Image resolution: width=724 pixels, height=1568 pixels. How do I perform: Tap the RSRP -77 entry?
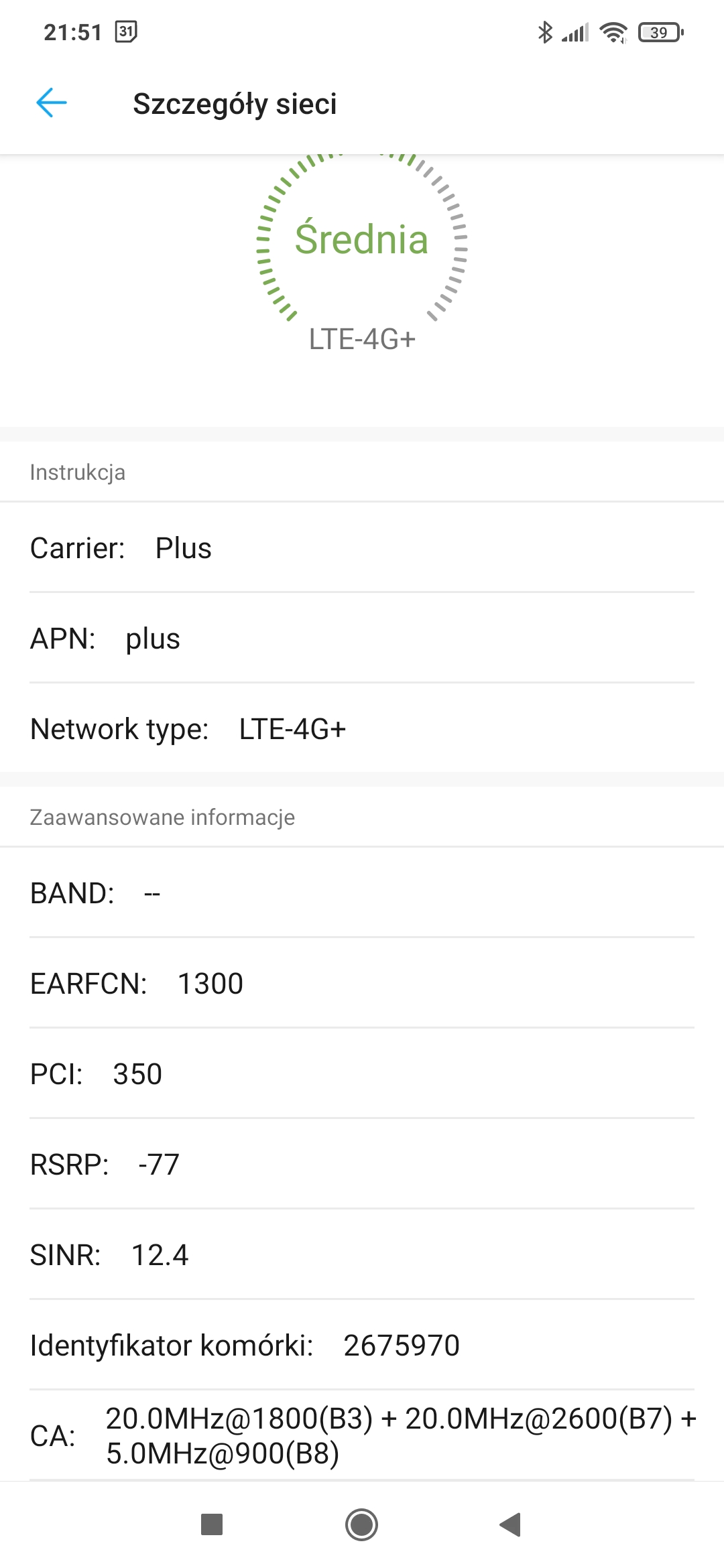point(362,1165)
